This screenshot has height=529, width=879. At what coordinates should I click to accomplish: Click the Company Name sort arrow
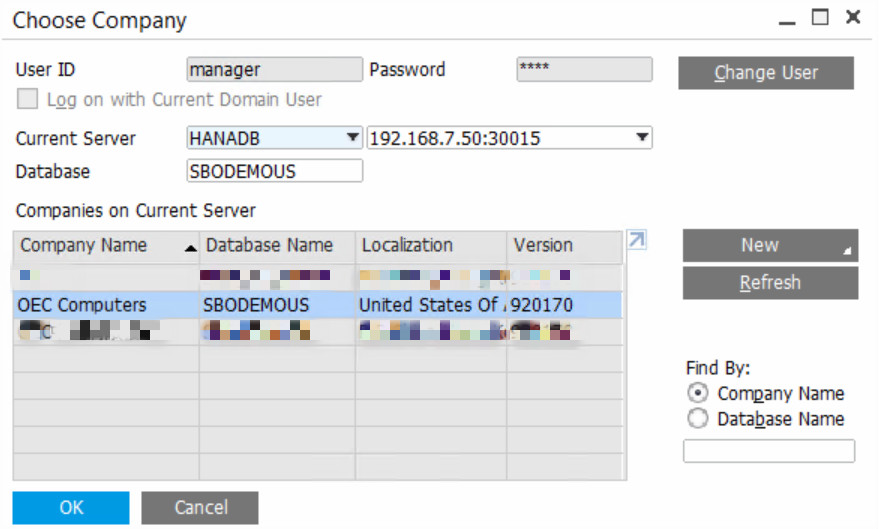coord(191,247)
